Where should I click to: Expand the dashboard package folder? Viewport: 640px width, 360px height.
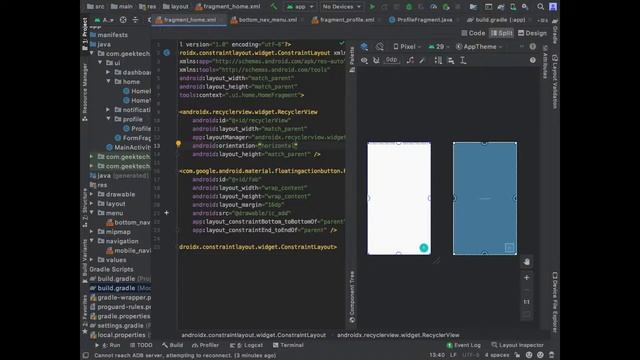[108, 72]
